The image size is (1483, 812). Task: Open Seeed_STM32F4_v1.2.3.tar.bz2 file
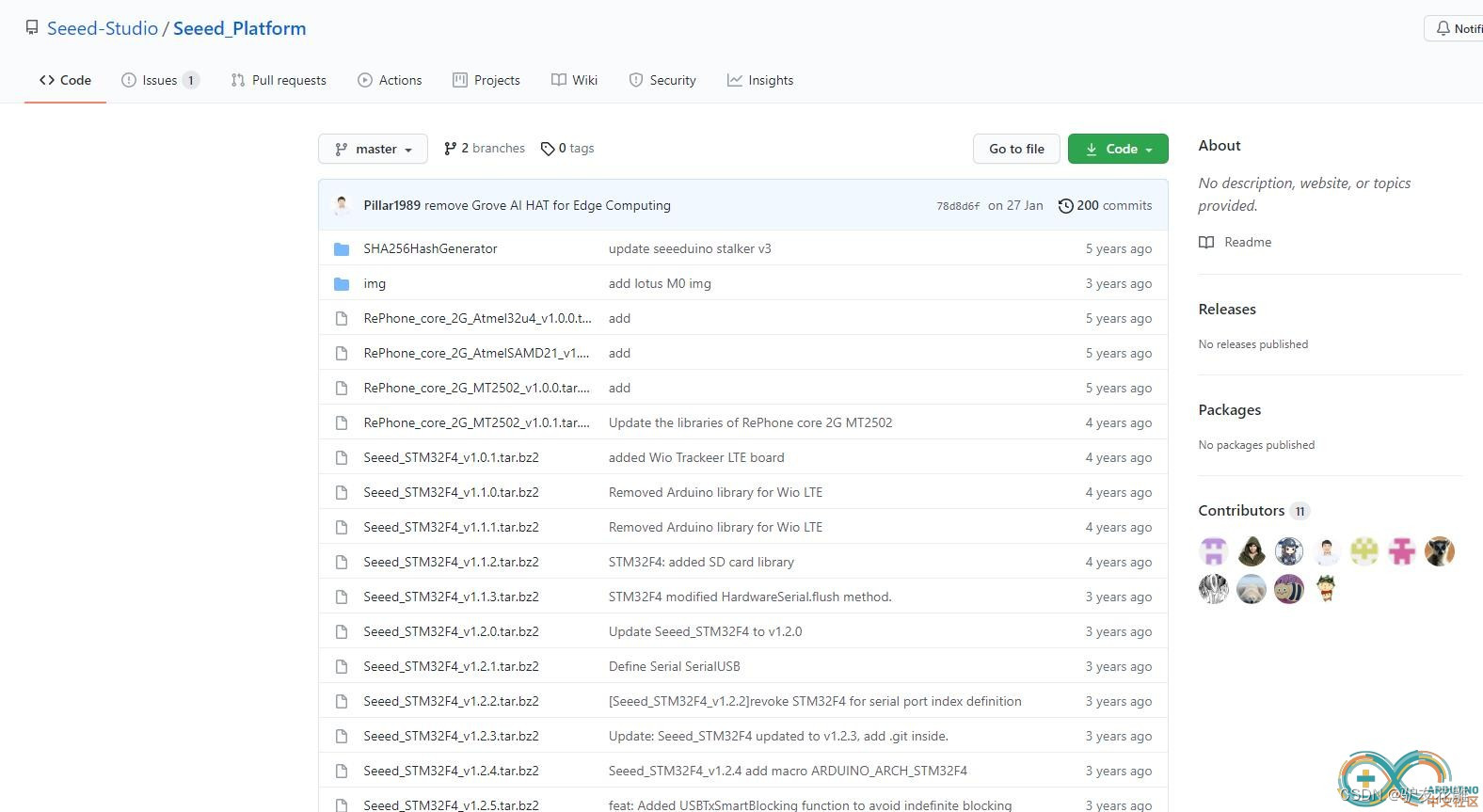451,736
